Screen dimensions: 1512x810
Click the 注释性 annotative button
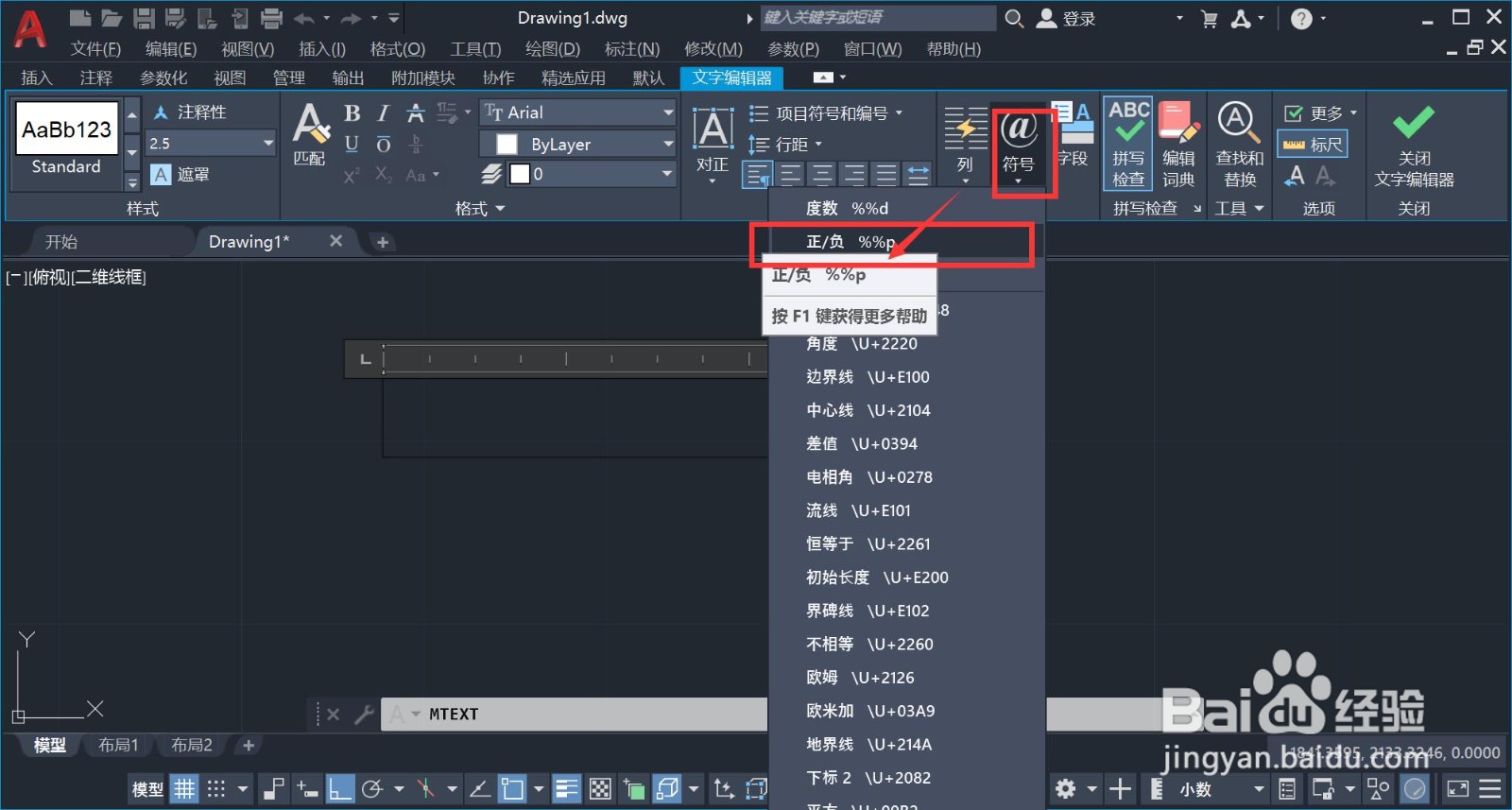(190, 112)
